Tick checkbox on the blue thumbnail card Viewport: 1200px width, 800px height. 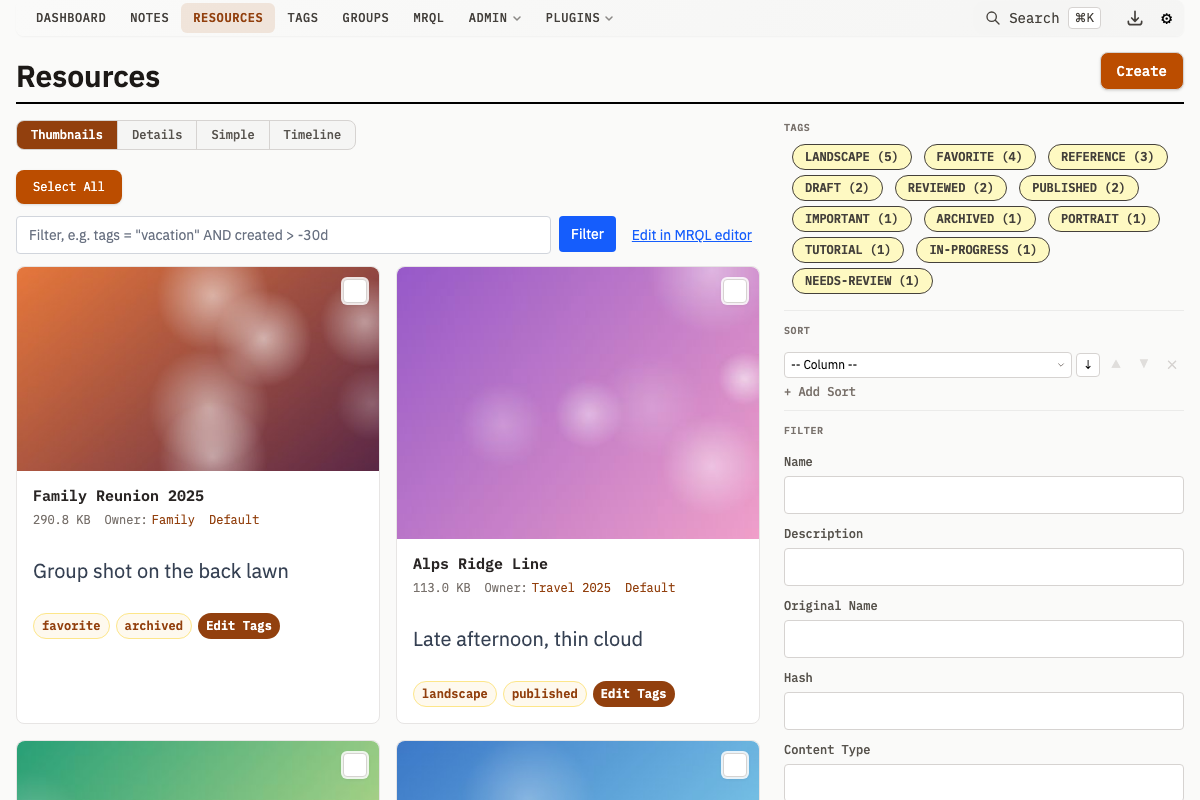[735, 765]
